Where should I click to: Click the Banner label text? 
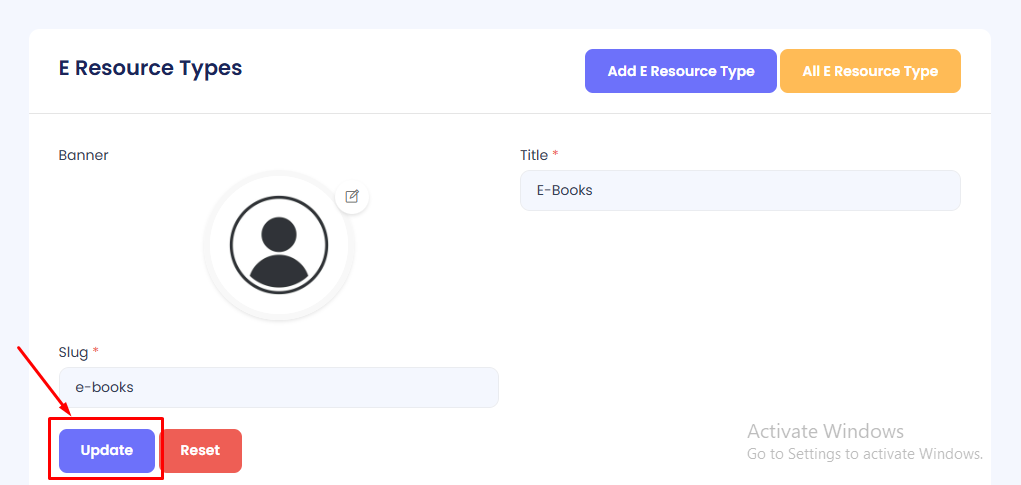[x=84, y=155]
